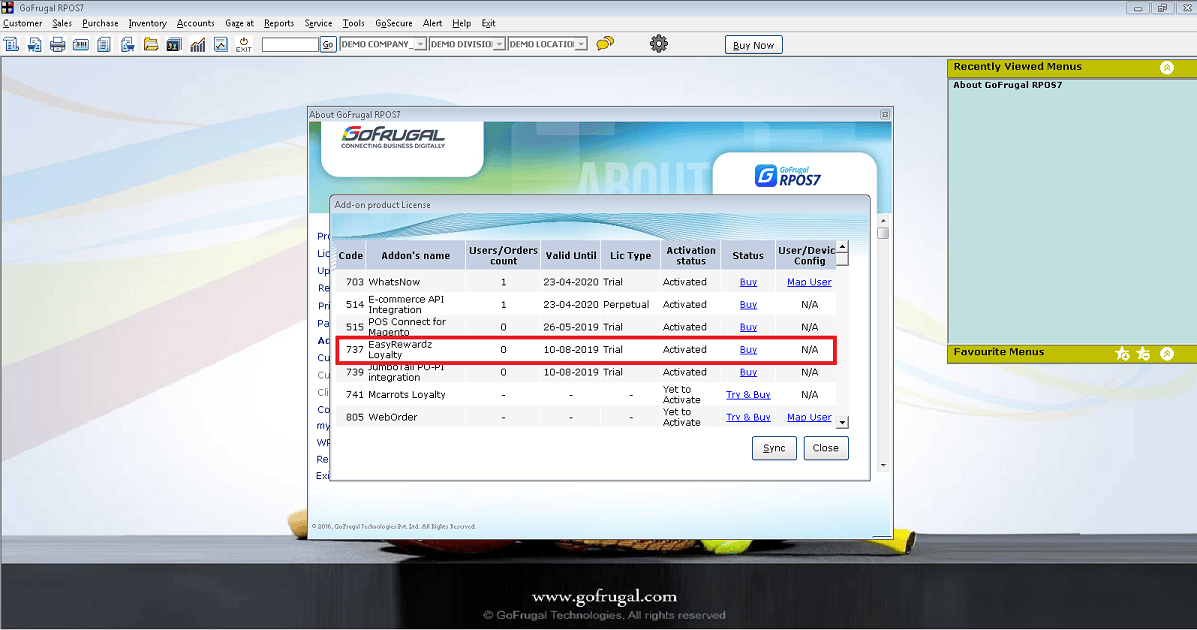The image size is (1197, 630).
Task: Open the DEMO COMPANY dropdown
Action: tap(421, 44)
